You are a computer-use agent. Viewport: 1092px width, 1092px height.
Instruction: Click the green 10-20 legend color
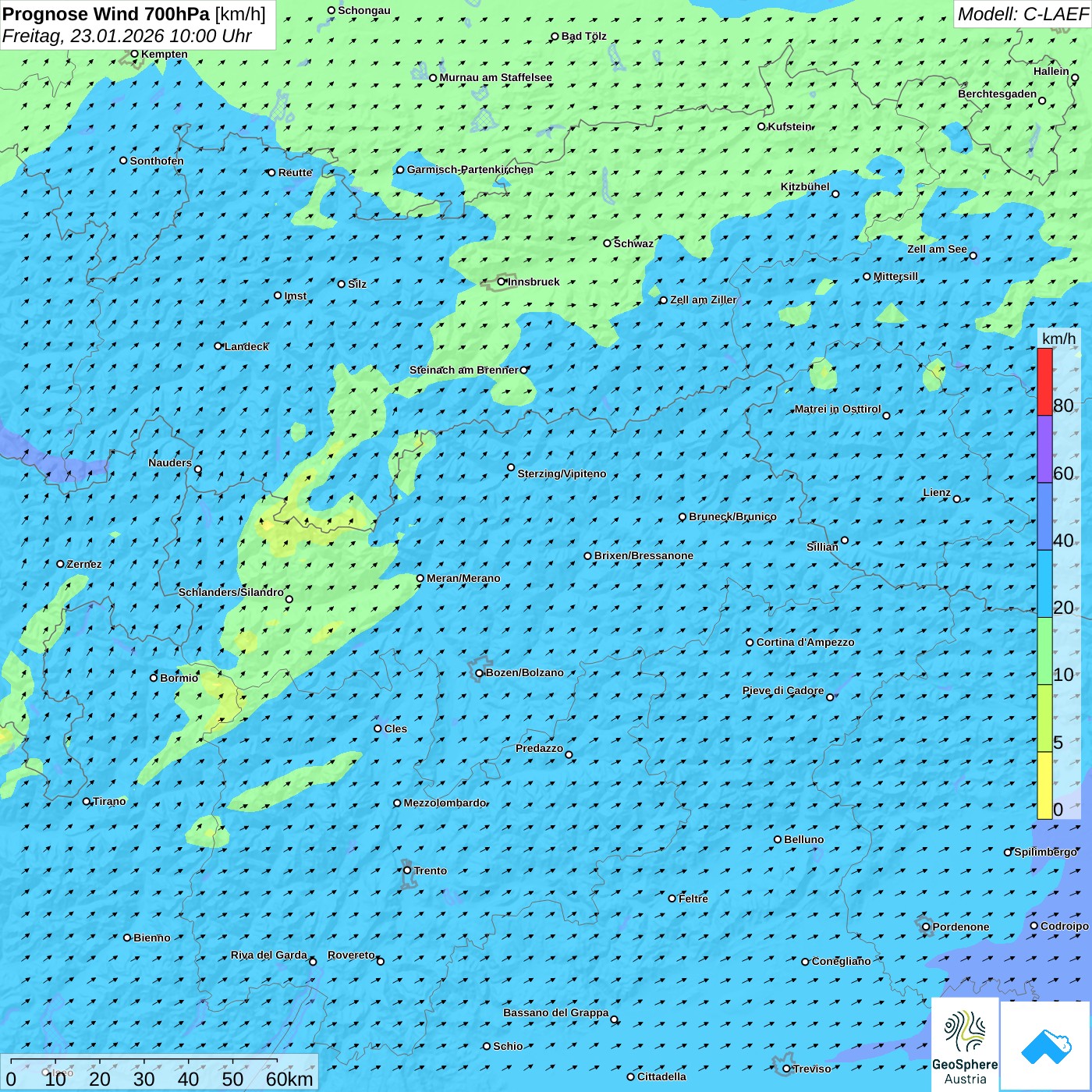(x=1044, y=651)
